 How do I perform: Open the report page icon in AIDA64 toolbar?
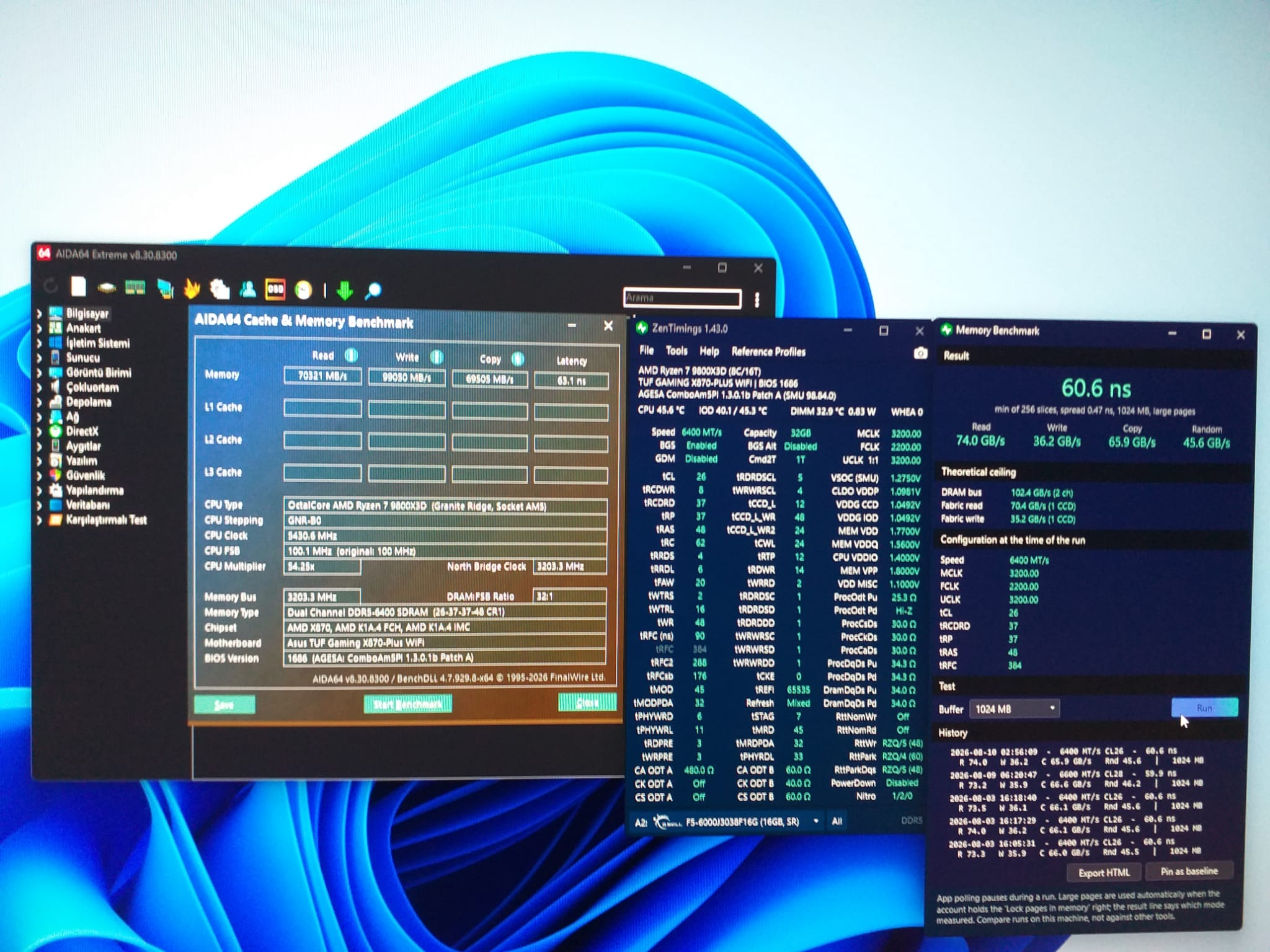(78, 286)
